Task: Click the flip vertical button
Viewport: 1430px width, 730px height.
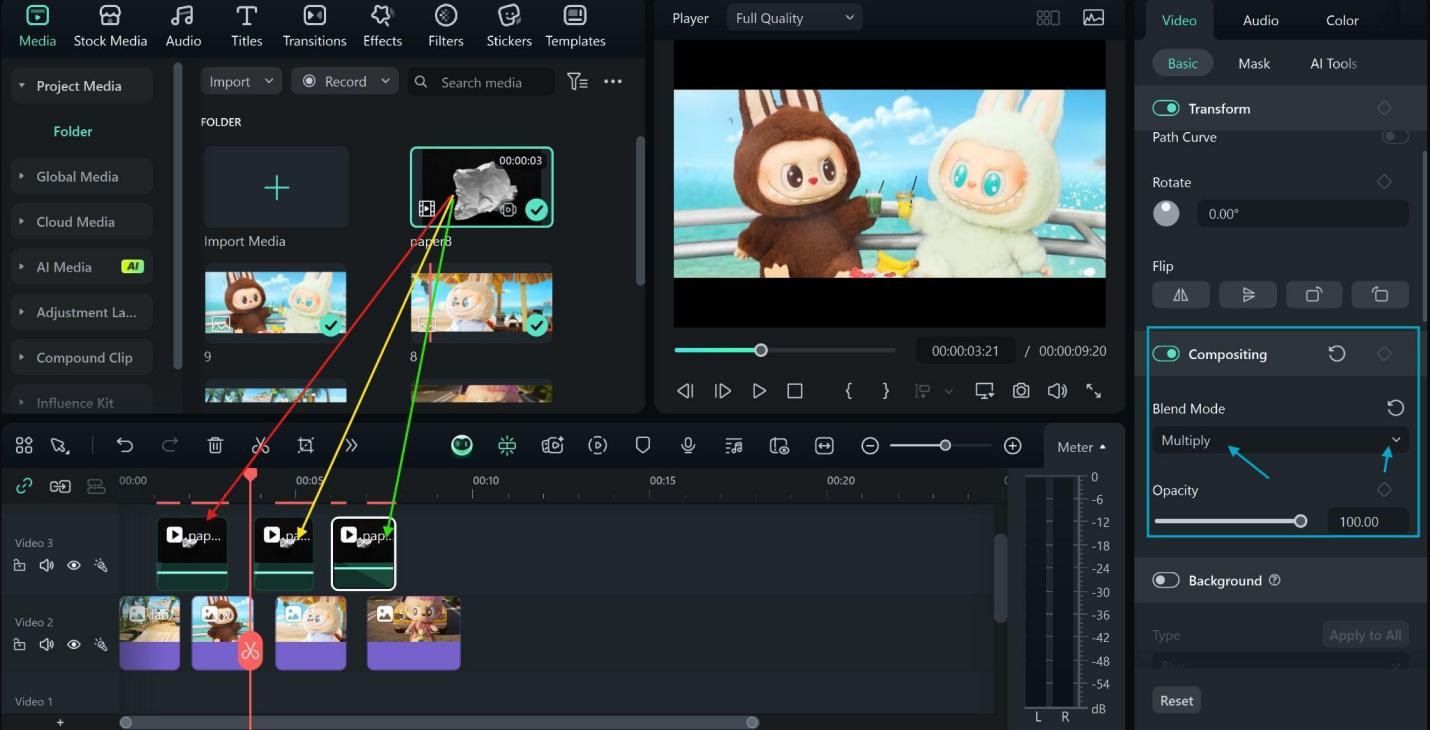Action: click(1247, 295)
